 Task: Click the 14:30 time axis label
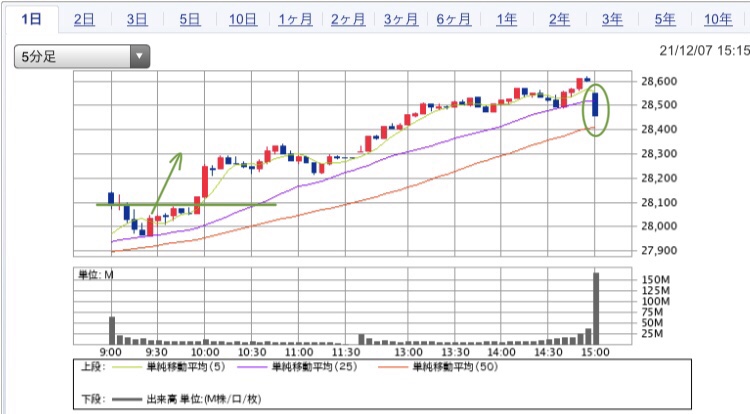point(548,352)
